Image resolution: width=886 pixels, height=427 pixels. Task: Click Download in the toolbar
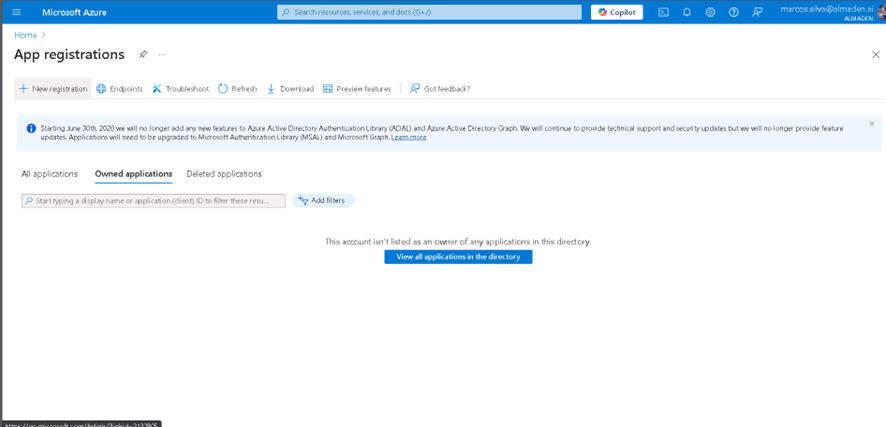[x=291, y=89]
